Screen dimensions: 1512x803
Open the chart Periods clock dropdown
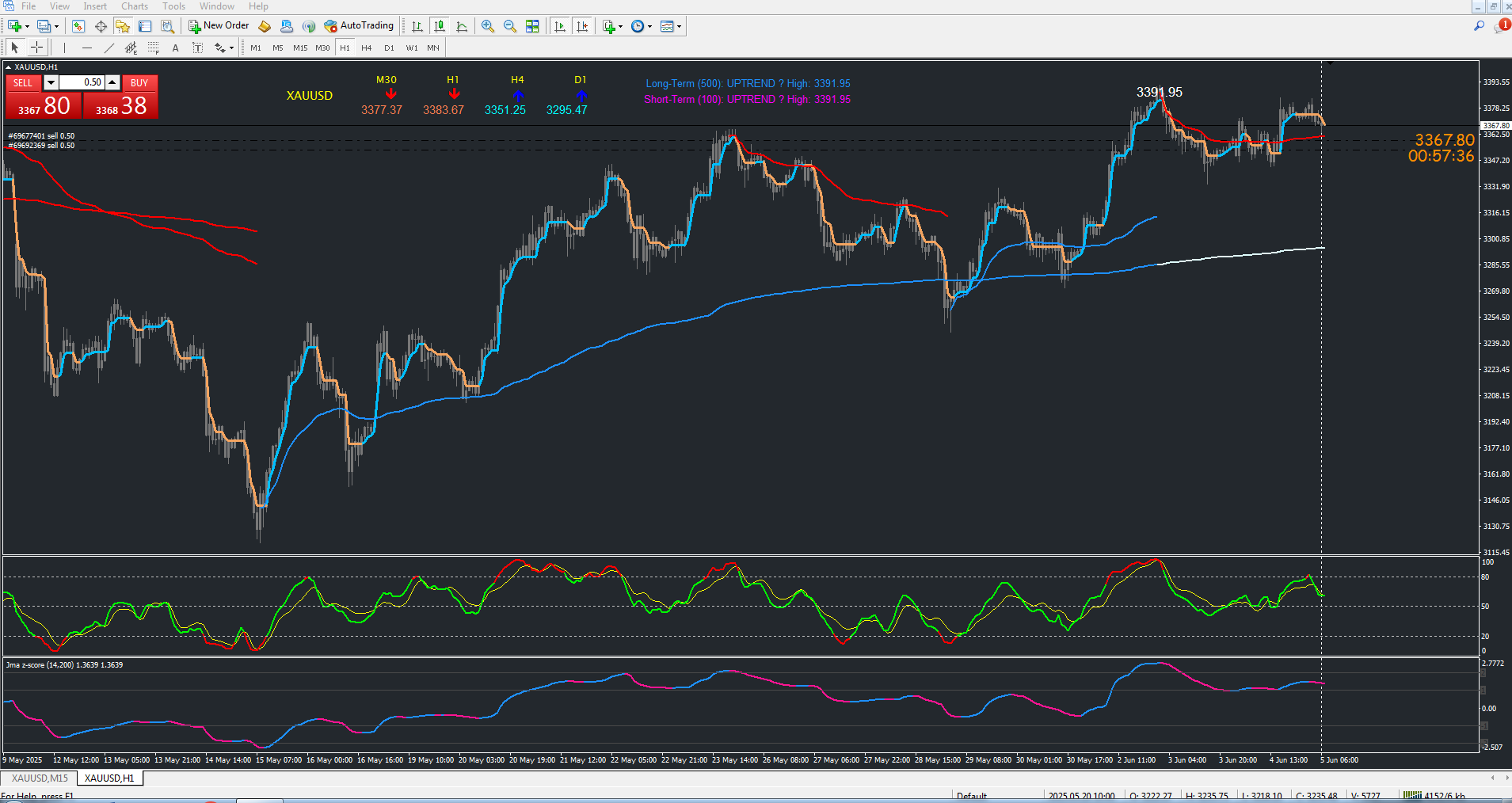pyautogui.click(x=641, y=26)
